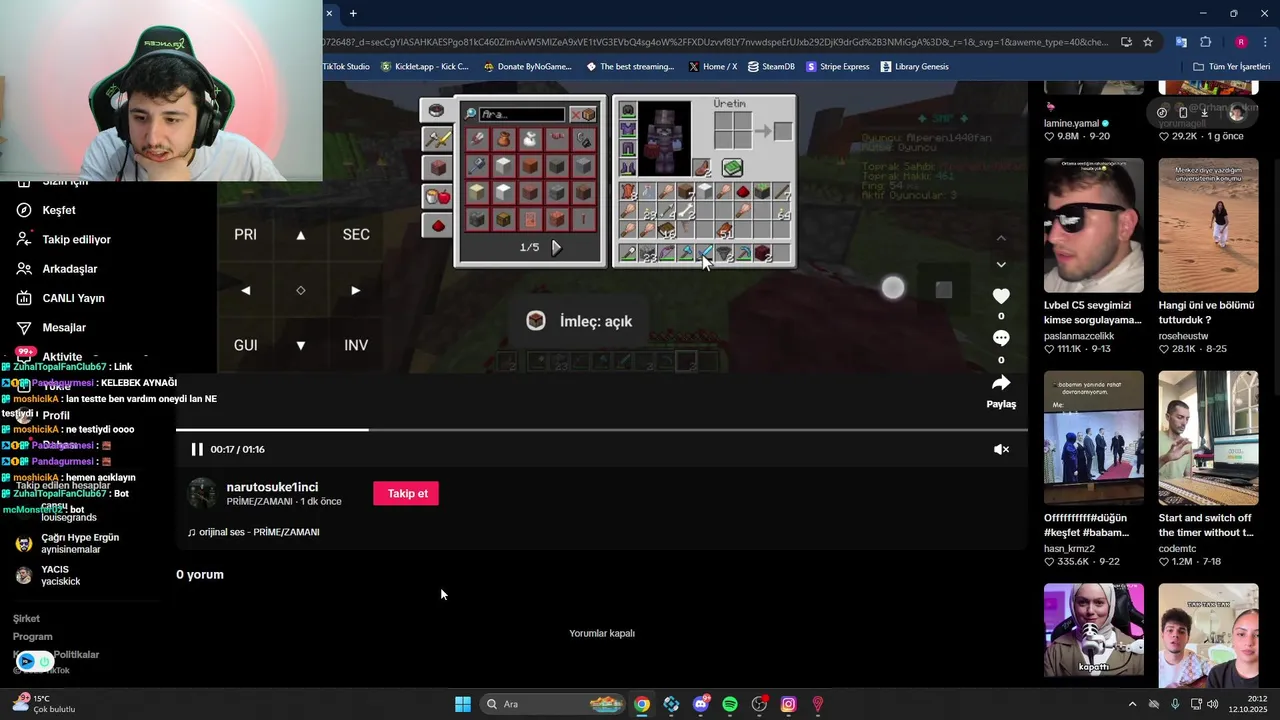Screen dimensions: 1280x720
Task: Share the video using the Paylaş arrow
Action: click(1001, 383)
